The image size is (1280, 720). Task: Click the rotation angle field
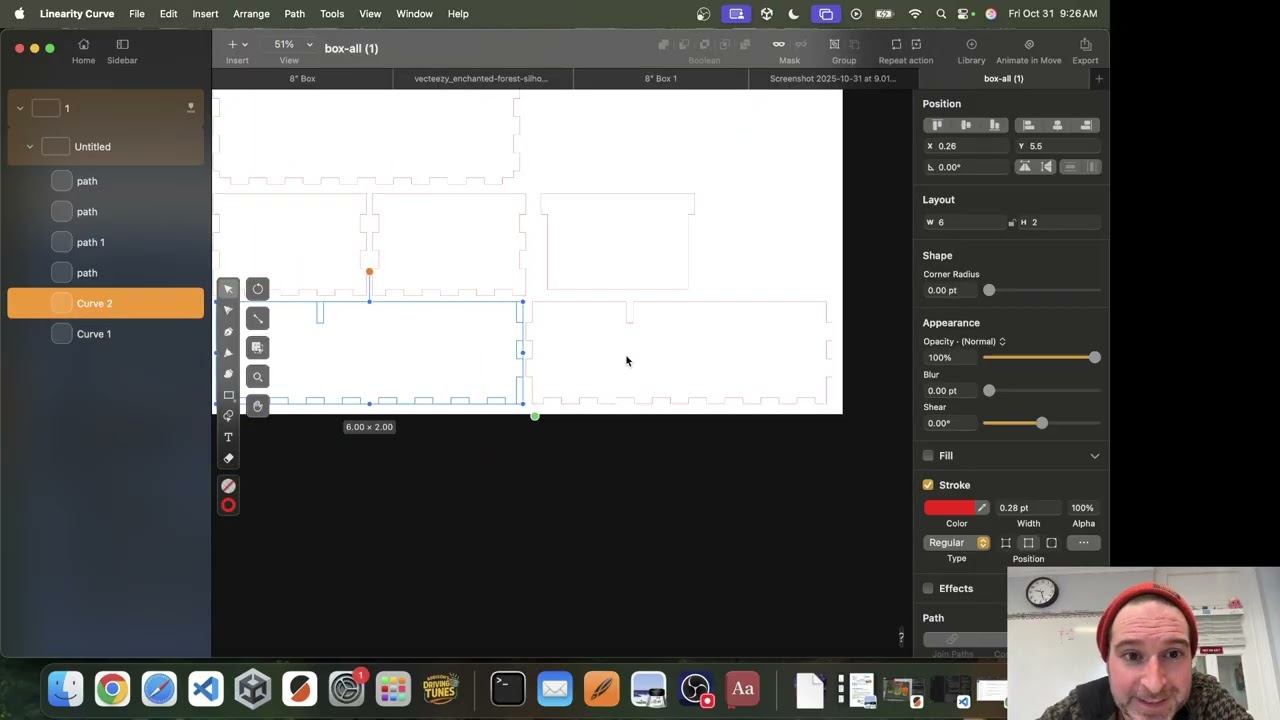[965, 167]
